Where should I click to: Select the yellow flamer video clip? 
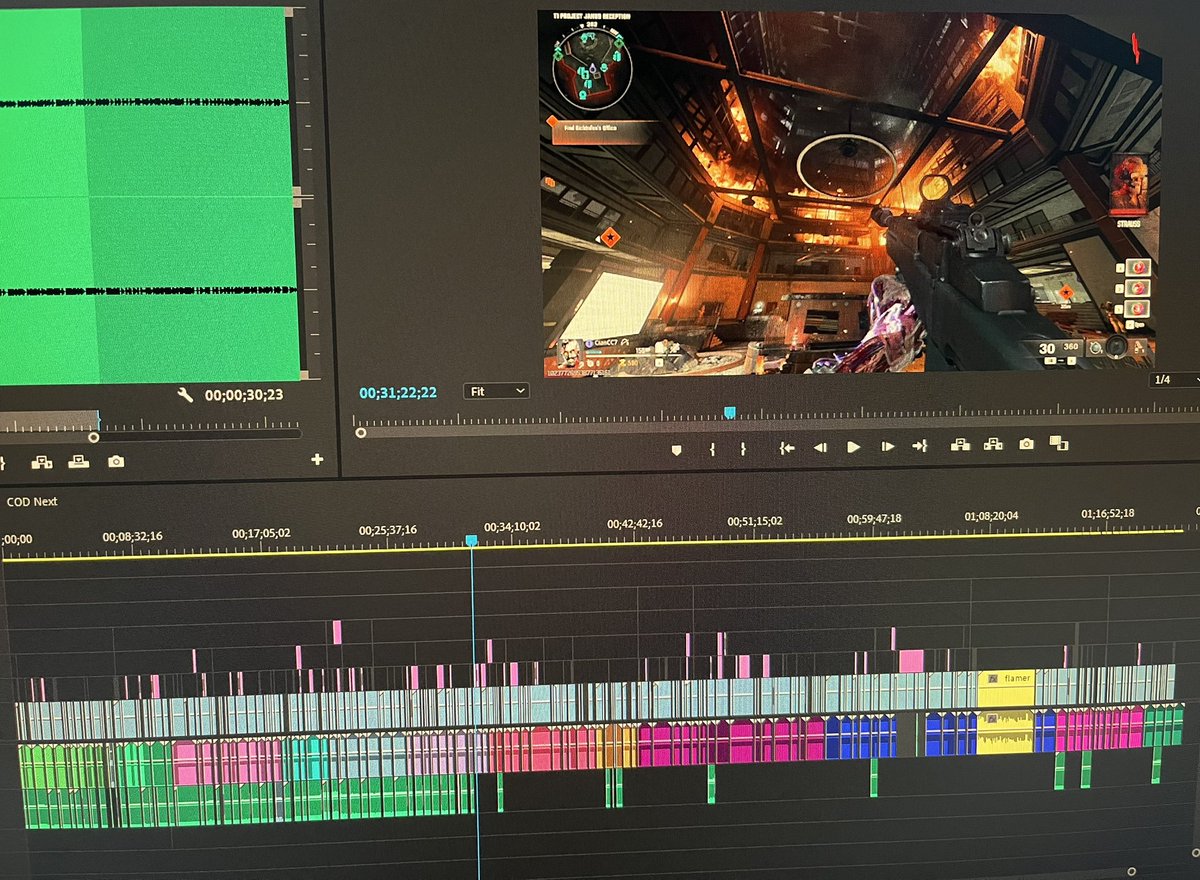[1006, 689]
